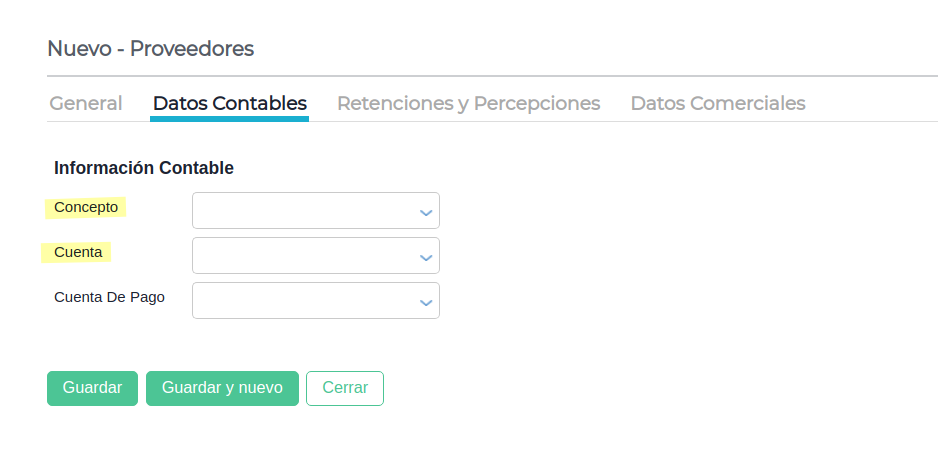Click the separator line below the page title

(492, 76)
